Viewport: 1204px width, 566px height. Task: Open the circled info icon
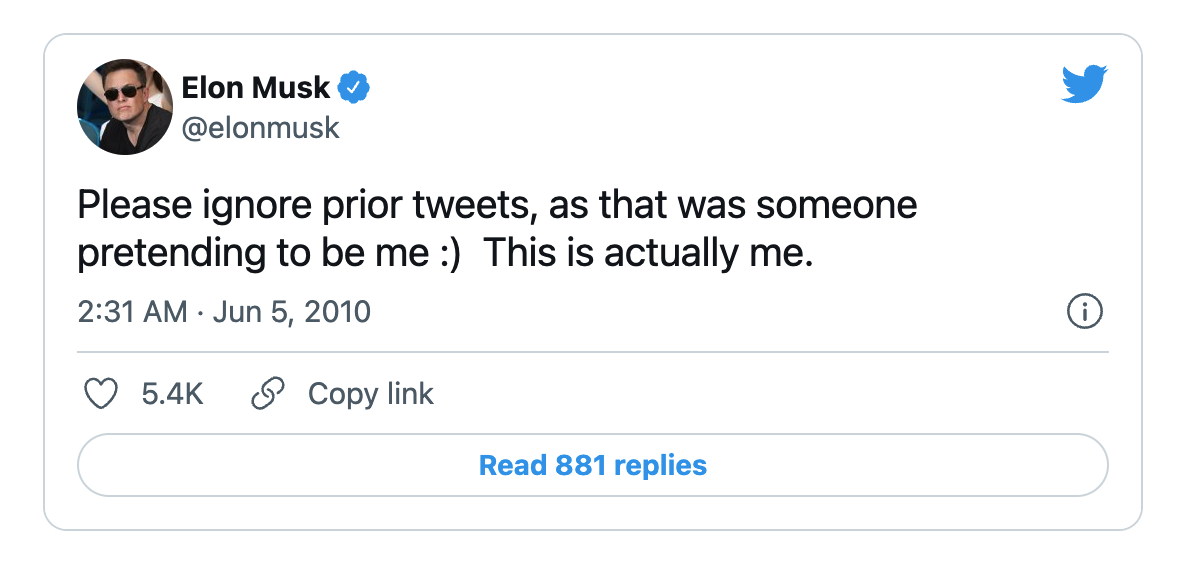point(1085,313)
